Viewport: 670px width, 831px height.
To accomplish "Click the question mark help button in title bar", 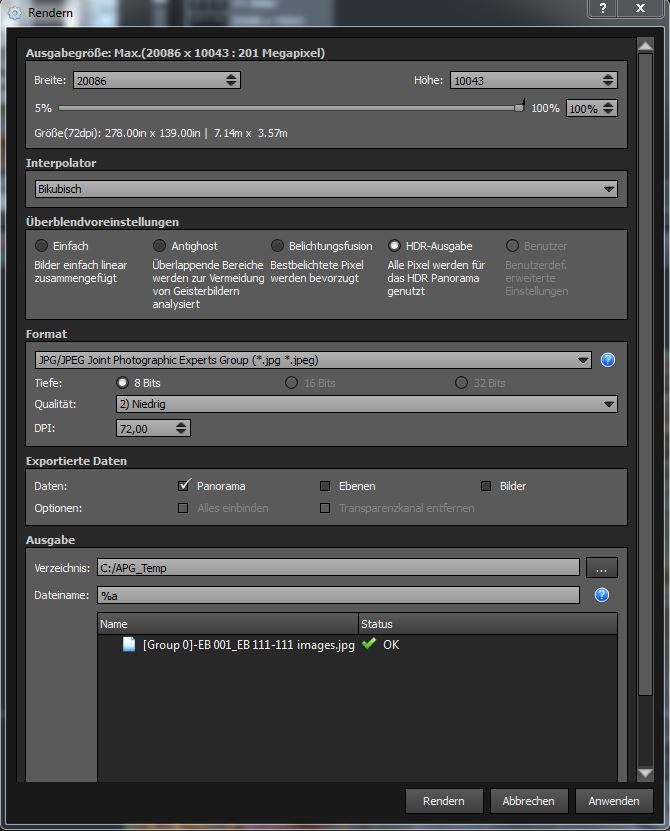I will [x=603, y=11].
